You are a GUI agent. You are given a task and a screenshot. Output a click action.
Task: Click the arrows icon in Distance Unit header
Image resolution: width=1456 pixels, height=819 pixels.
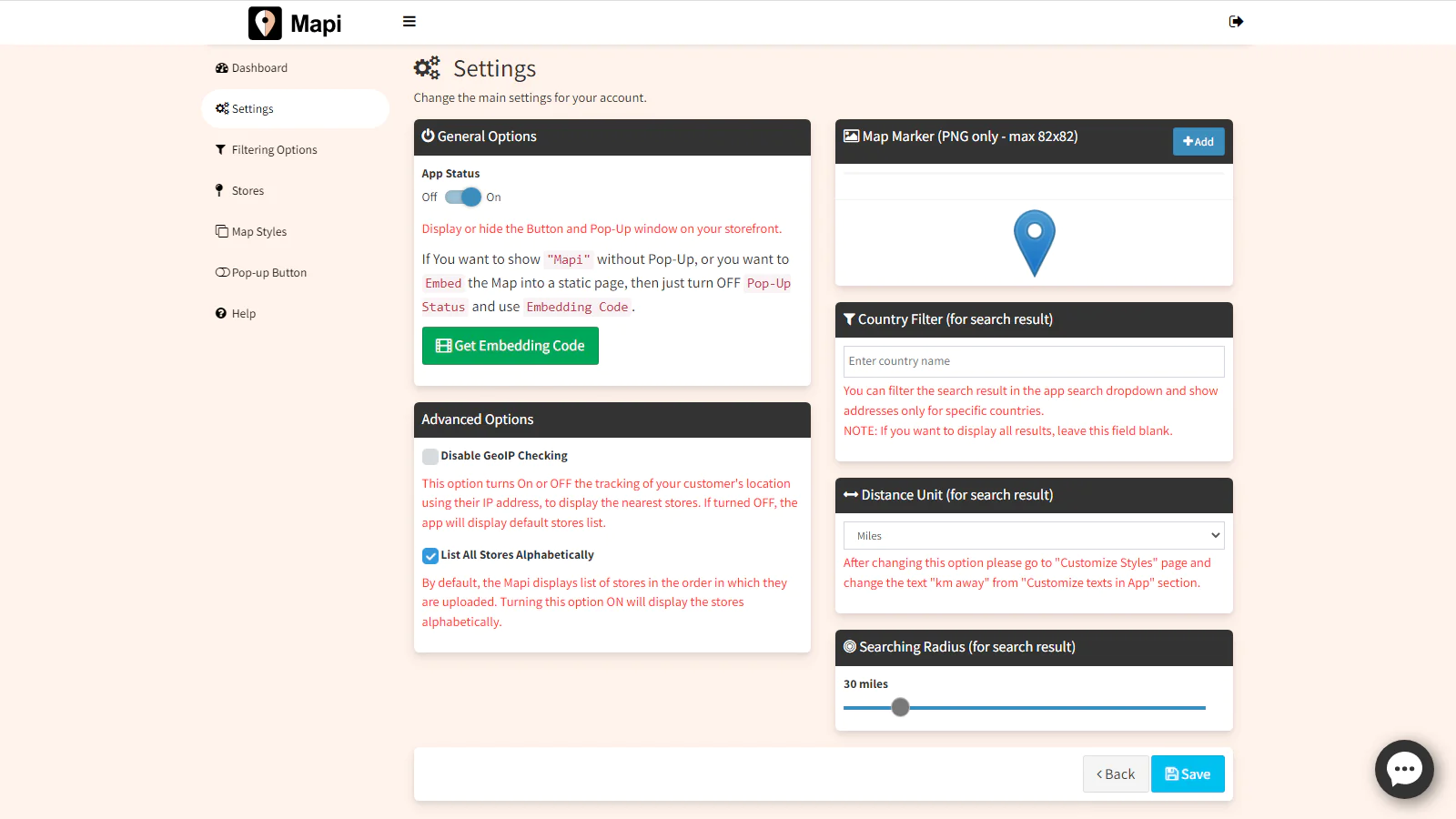coord(851,495)
